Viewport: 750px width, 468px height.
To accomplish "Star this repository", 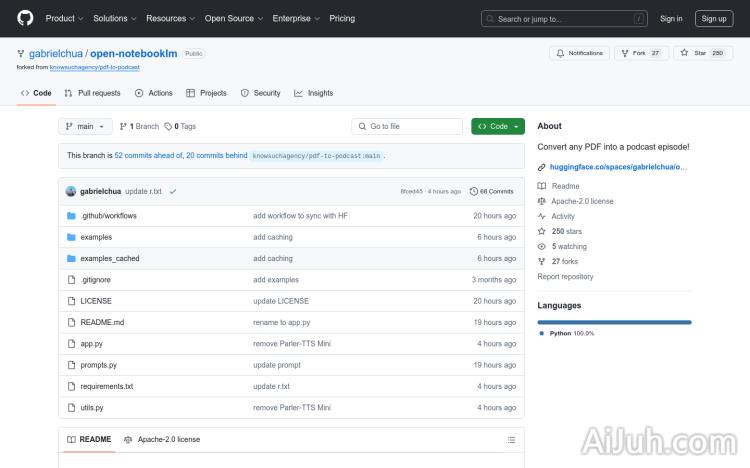I will (702, 53).
